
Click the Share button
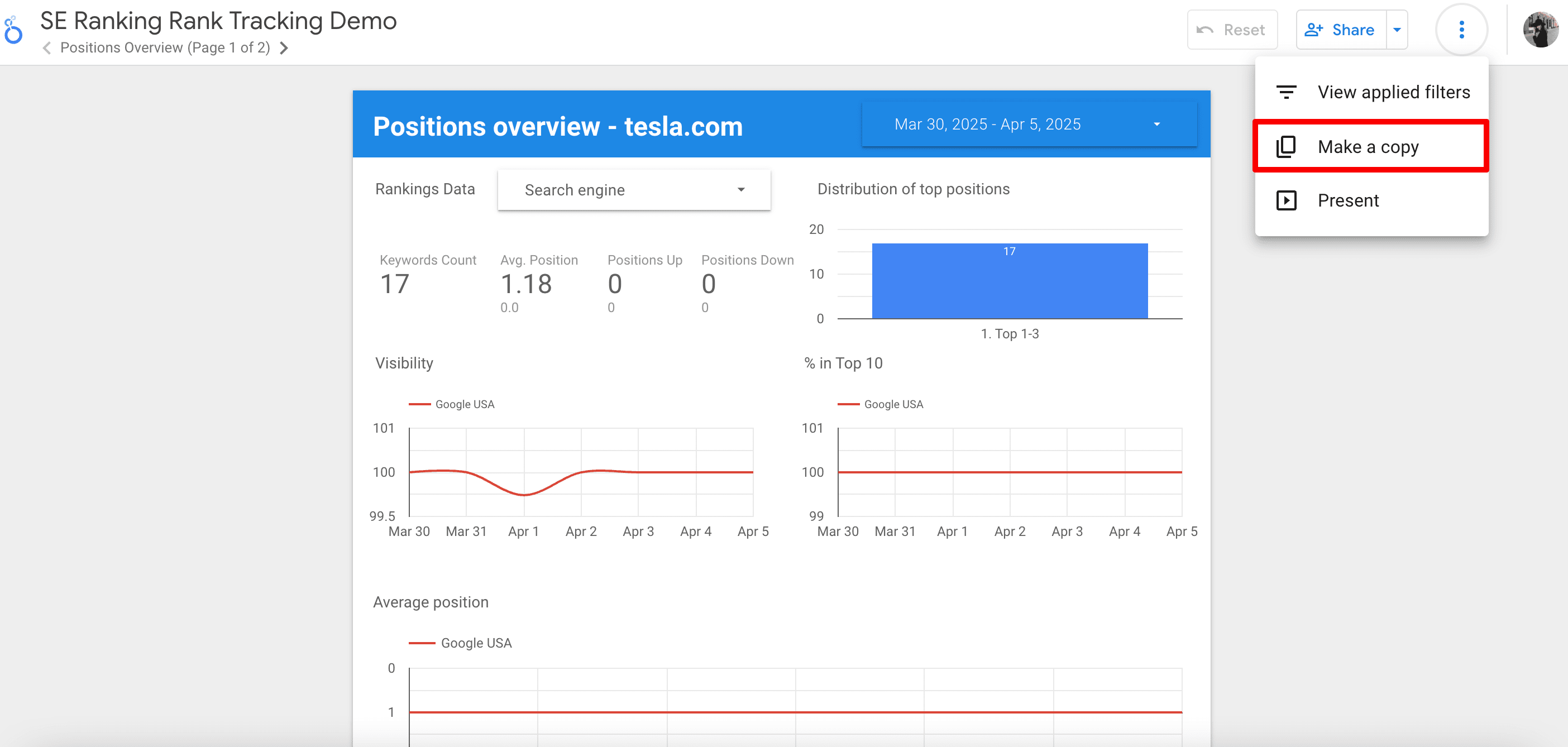click(1341, 30)
